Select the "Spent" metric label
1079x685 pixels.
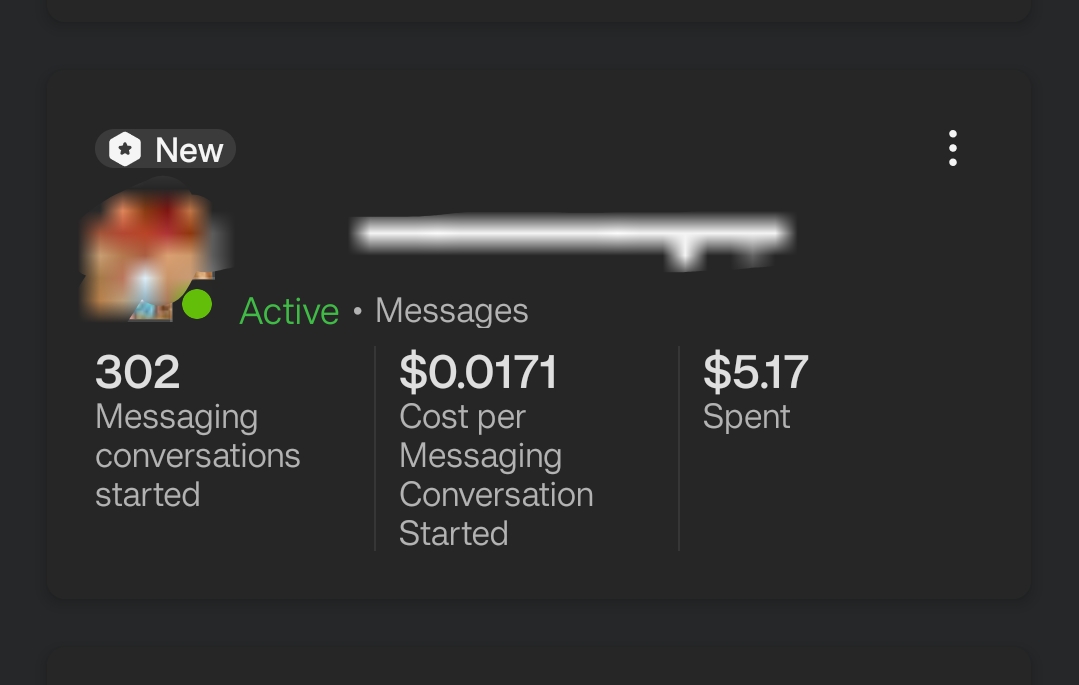click(x=746, y=417)
